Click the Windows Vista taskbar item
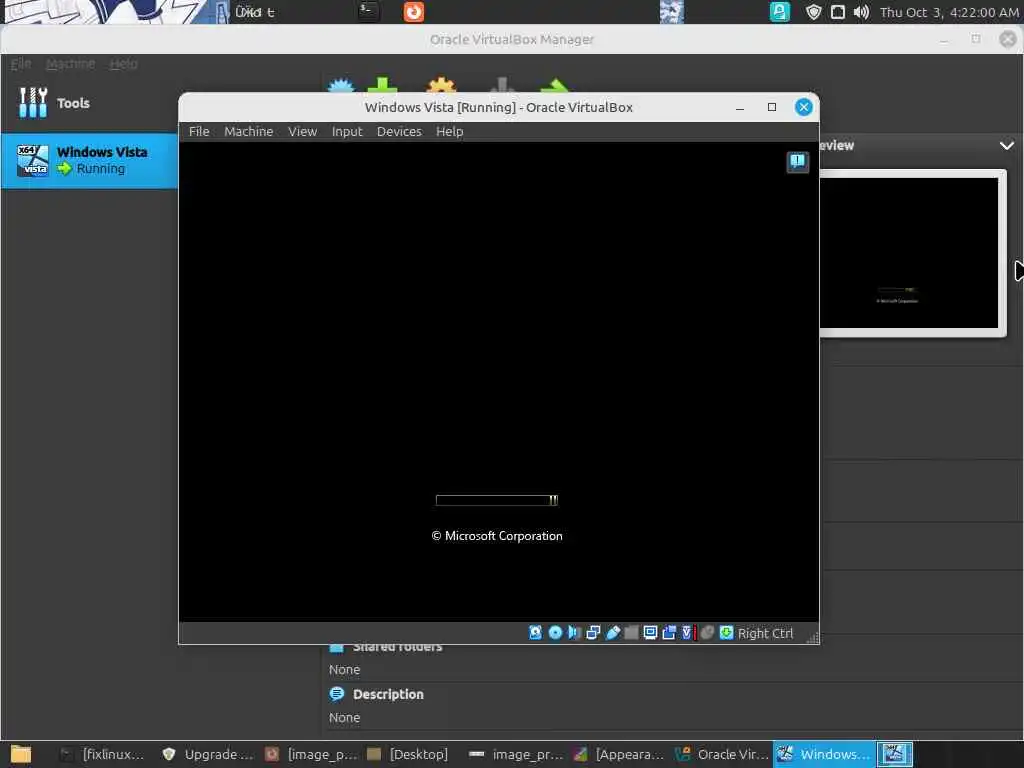Screen dimensions: 1024x768 (824, 754)
